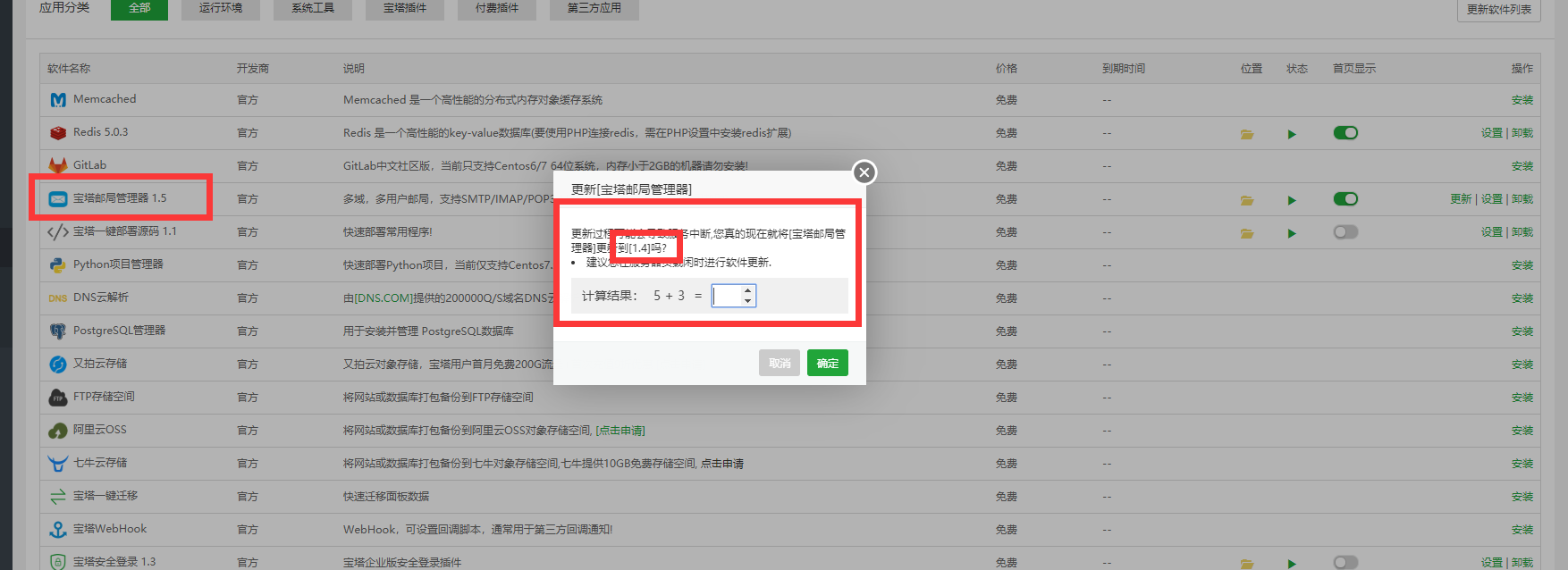Screen dimensions: 1568x570
Task: Install 宝塔一键迁移 via 安装 link
Action: 1522,497
